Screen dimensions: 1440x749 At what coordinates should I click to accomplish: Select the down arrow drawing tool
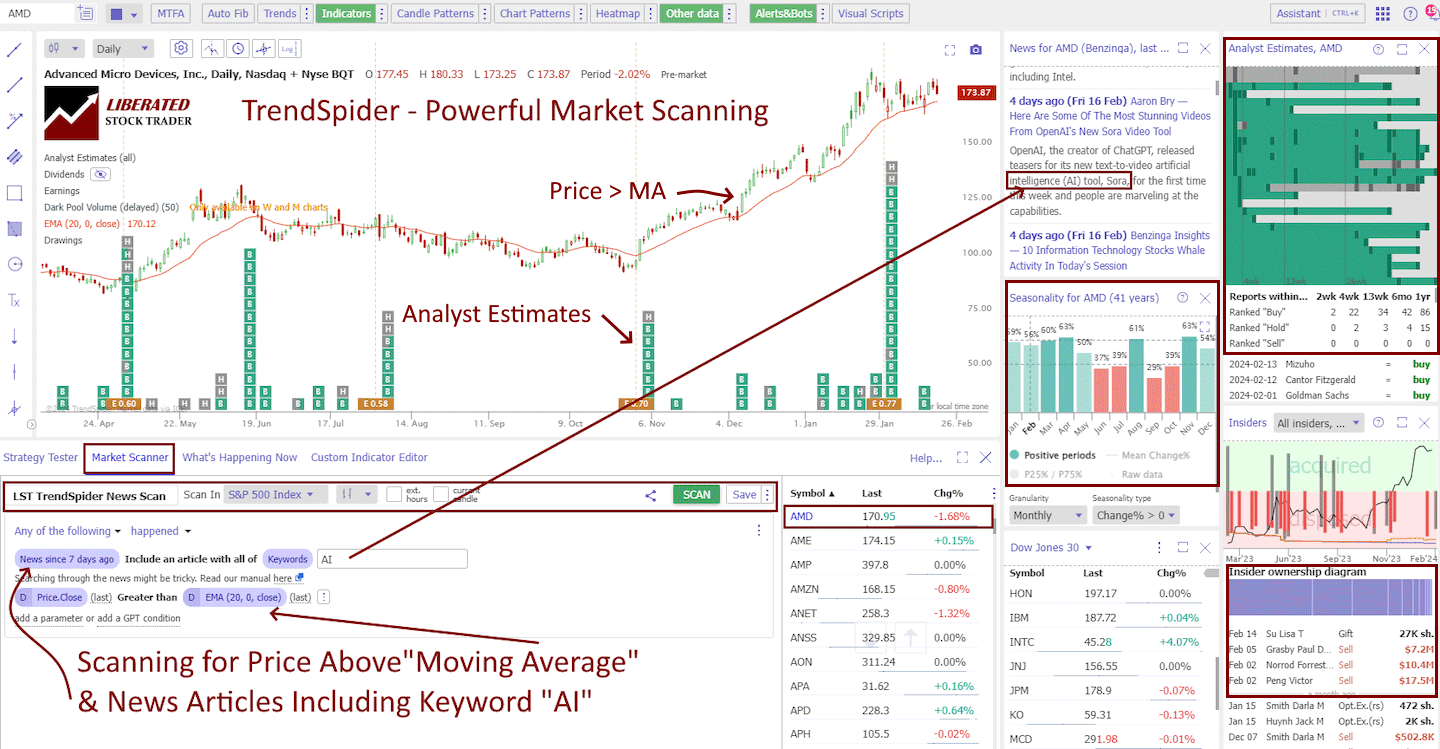pyautogui.click(x=14, y=336)
